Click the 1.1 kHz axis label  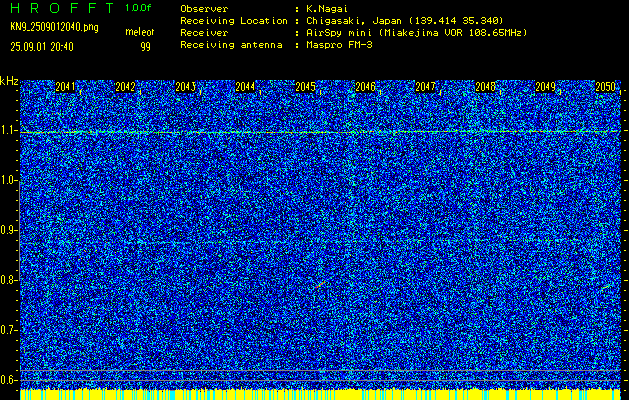[x=8, y=130]
